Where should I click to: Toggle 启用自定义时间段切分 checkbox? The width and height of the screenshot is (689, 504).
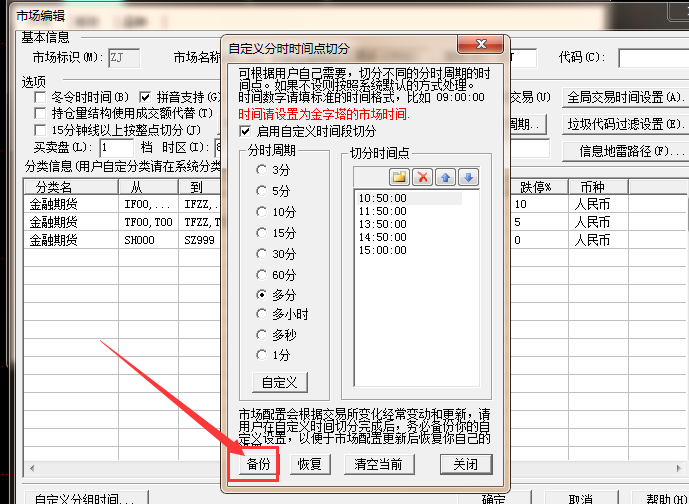[x=245, y=131]
